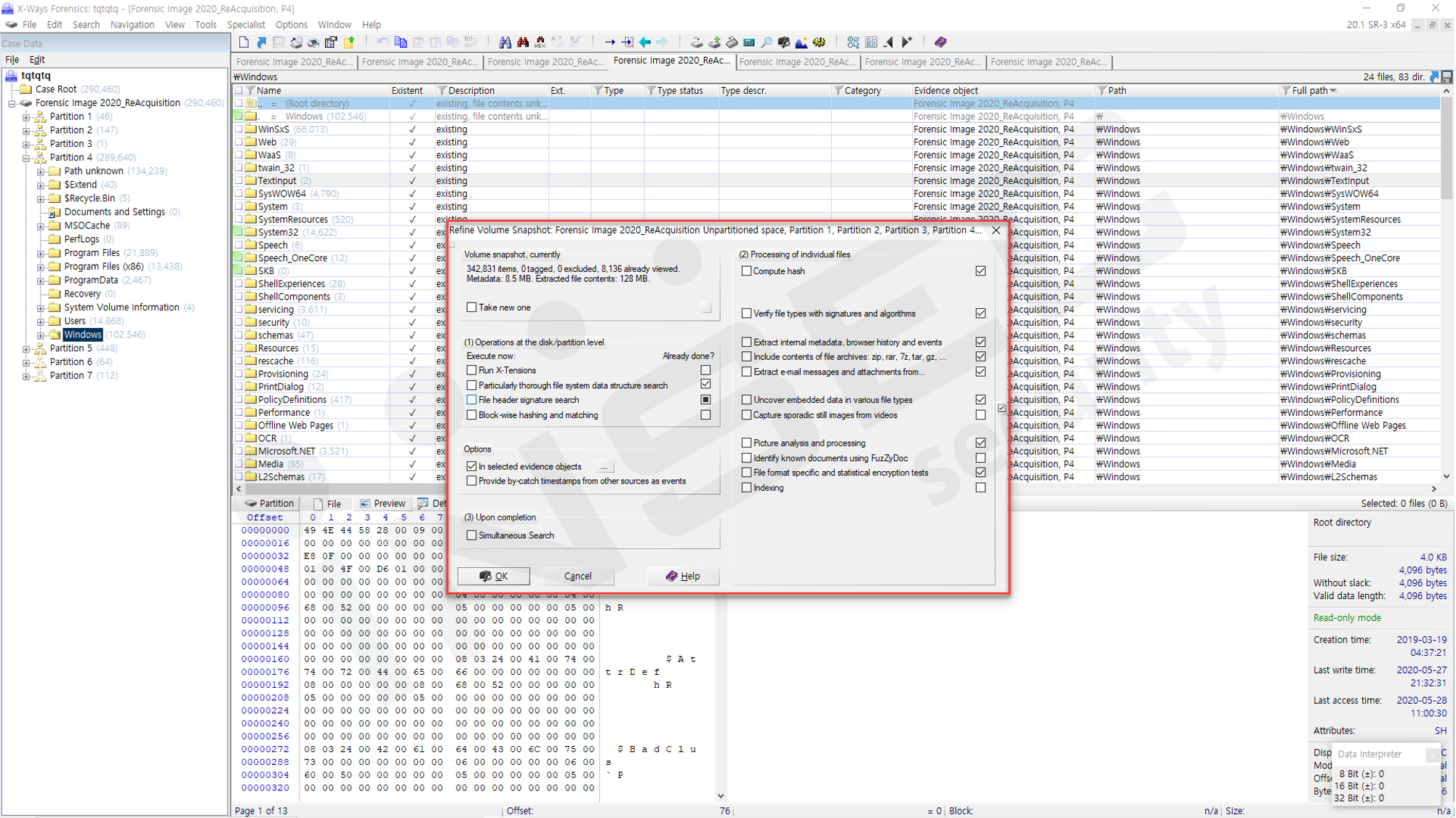Collapse the Partition 4 tree node
The width and height of the screenshot is (1456, 818).
coord(26,158)
